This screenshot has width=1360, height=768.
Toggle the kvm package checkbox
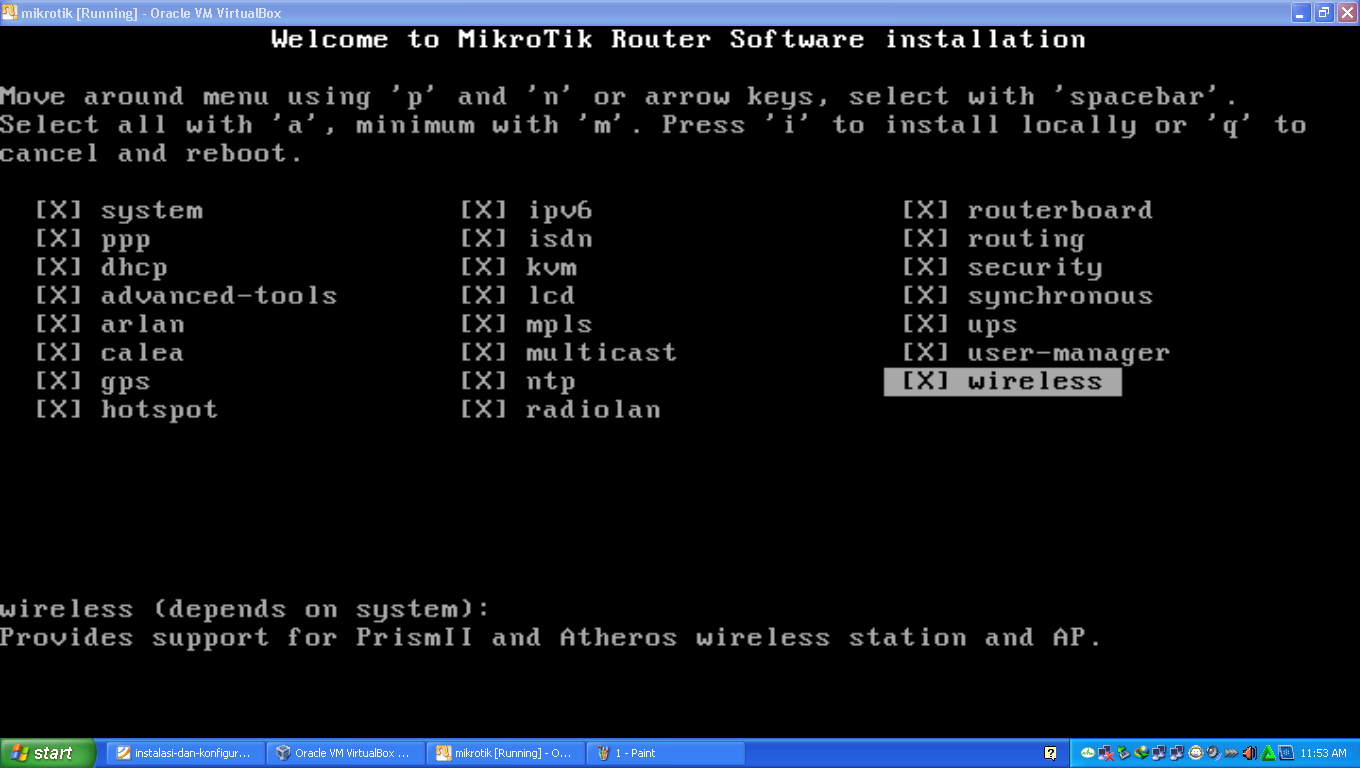(484, 267)
